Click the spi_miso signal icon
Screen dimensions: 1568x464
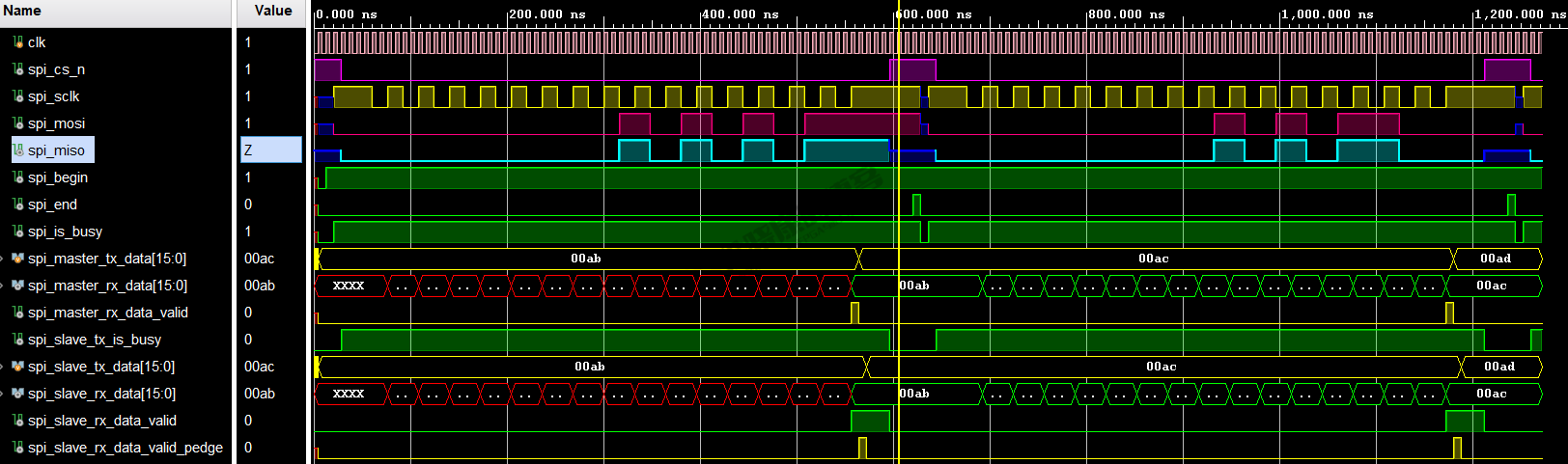click(x=18, y=150)
